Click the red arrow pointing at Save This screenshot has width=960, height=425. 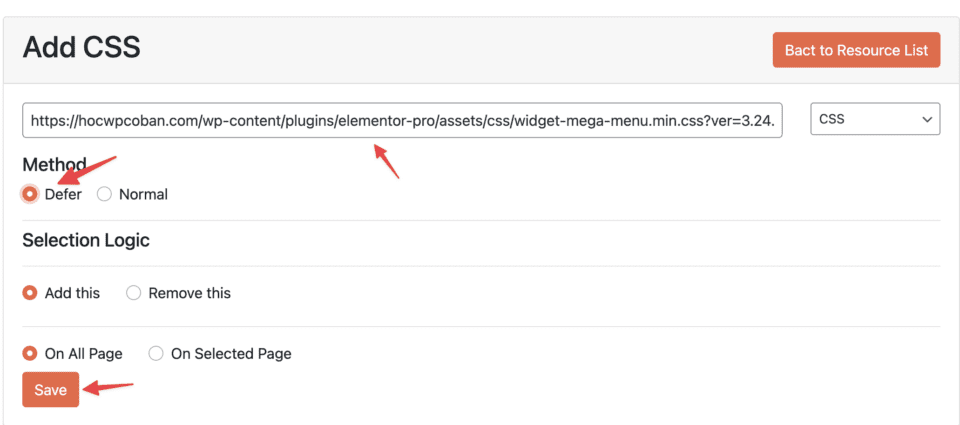108,387
